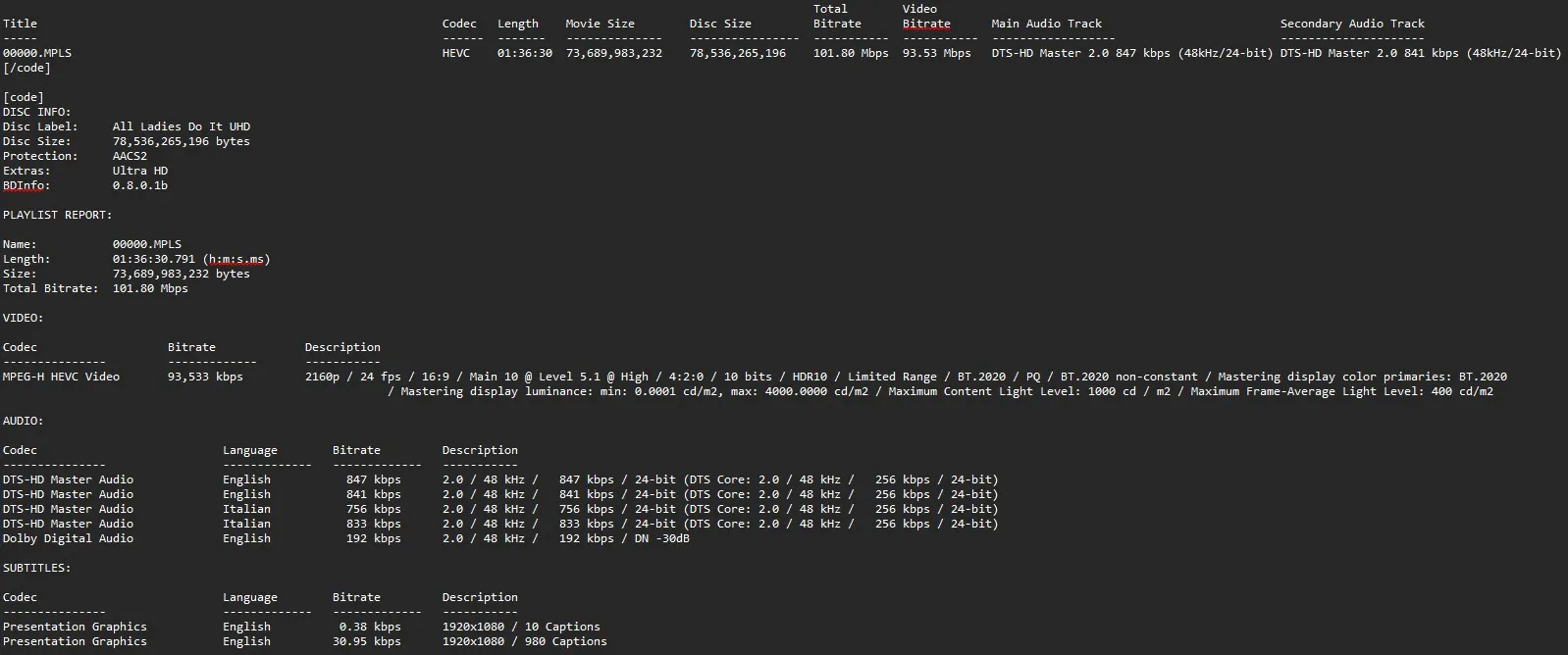1568x655 pixels.
Task: Click the AUDIO: section heading
Action: pyautogui.click(x=23, y=421)
